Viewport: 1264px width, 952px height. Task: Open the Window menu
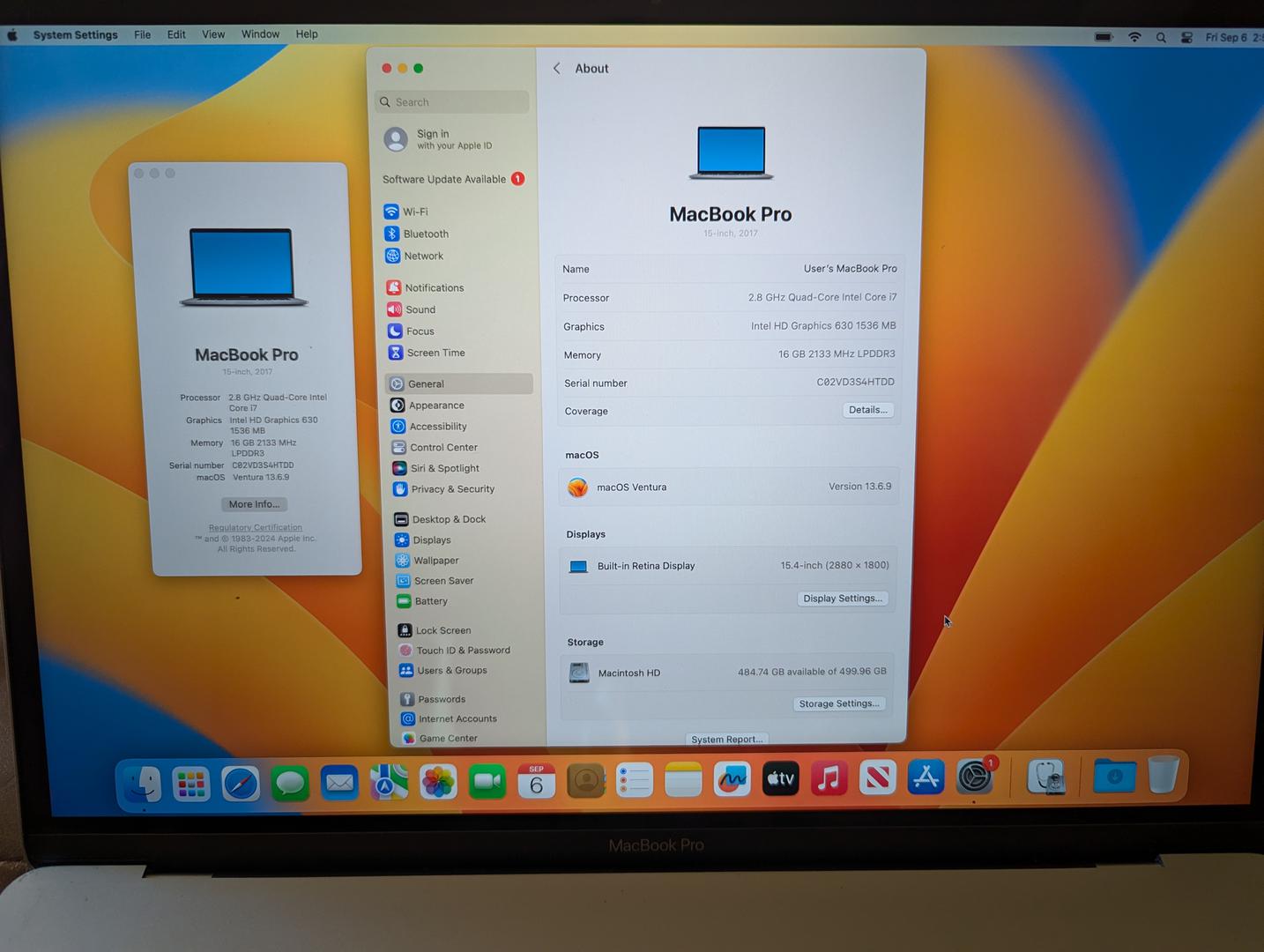tap(260, 34)
